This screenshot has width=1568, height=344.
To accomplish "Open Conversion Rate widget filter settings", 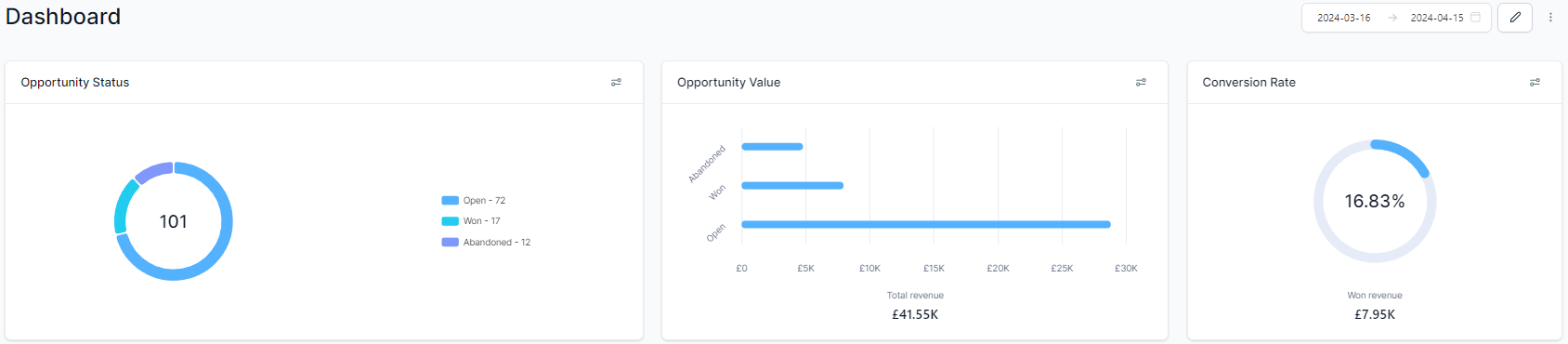I will 1535,83.
